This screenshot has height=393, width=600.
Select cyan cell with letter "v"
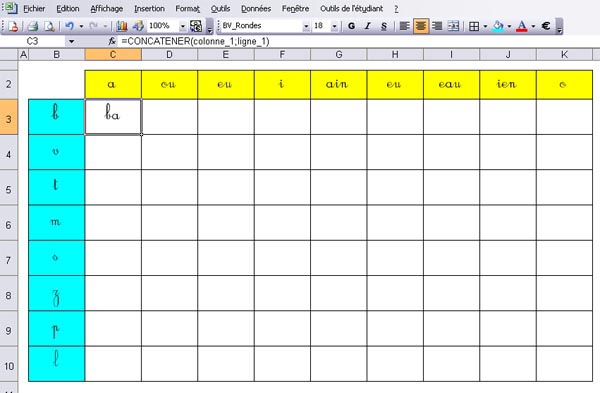point(57,152)
